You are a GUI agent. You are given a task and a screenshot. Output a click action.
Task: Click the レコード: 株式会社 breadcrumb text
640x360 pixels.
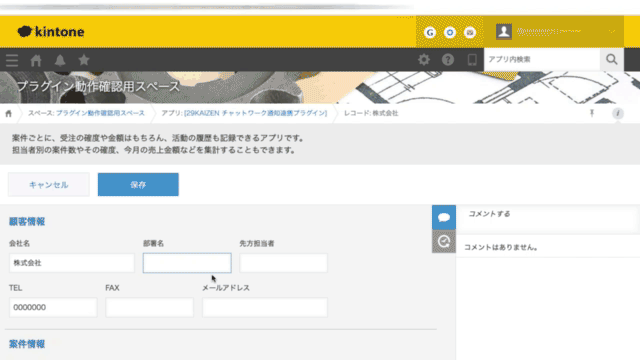click(371, 113)
